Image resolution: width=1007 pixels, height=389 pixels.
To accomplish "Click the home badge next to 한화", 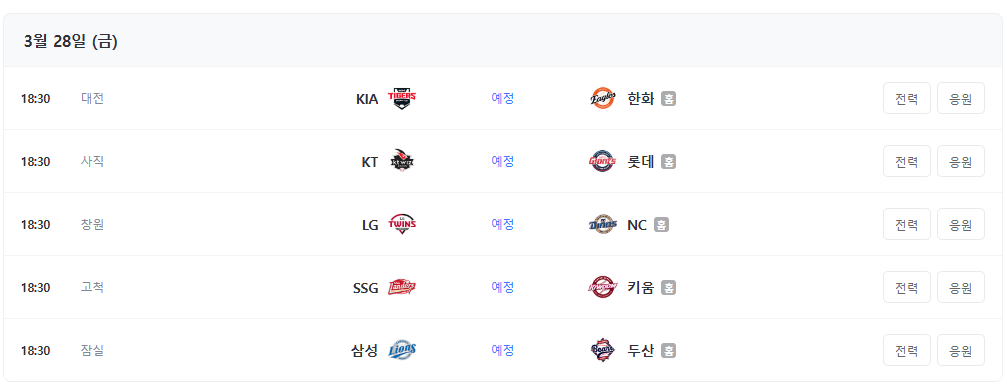I will click(669, 99).
